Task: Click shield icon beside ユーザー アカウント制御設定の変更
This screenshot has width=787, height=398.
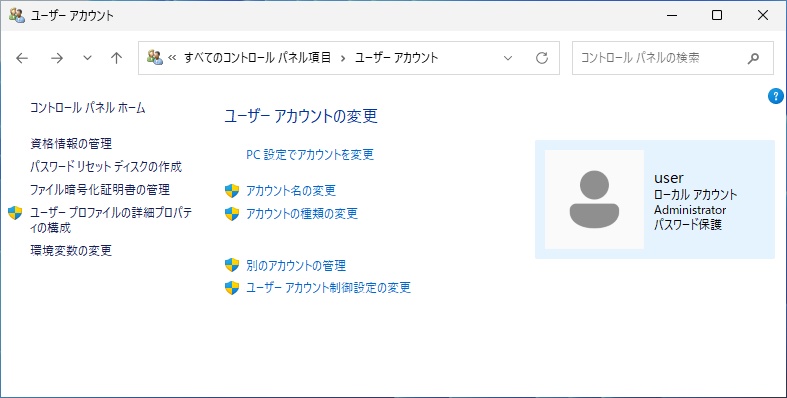Action: click(232, 288)
